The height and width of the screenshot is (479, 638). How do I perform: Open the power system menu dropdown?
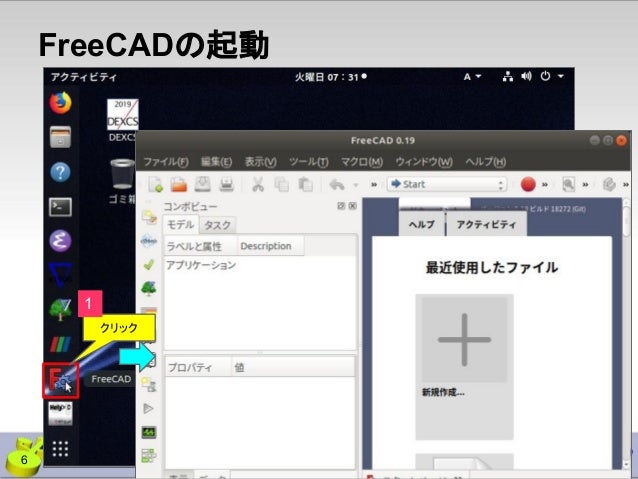click(560, 76)
